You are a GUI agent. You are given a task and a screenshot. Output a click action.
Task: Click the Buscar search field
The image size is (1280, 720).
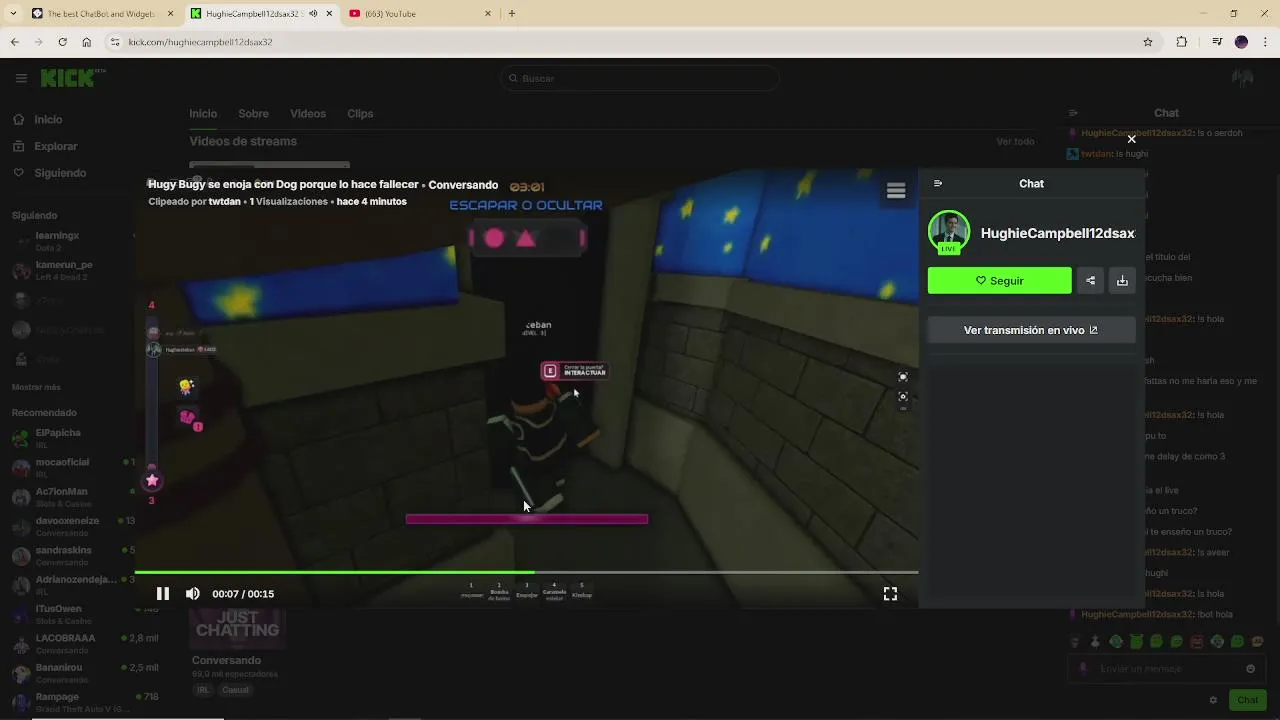(x=640, y=78)
